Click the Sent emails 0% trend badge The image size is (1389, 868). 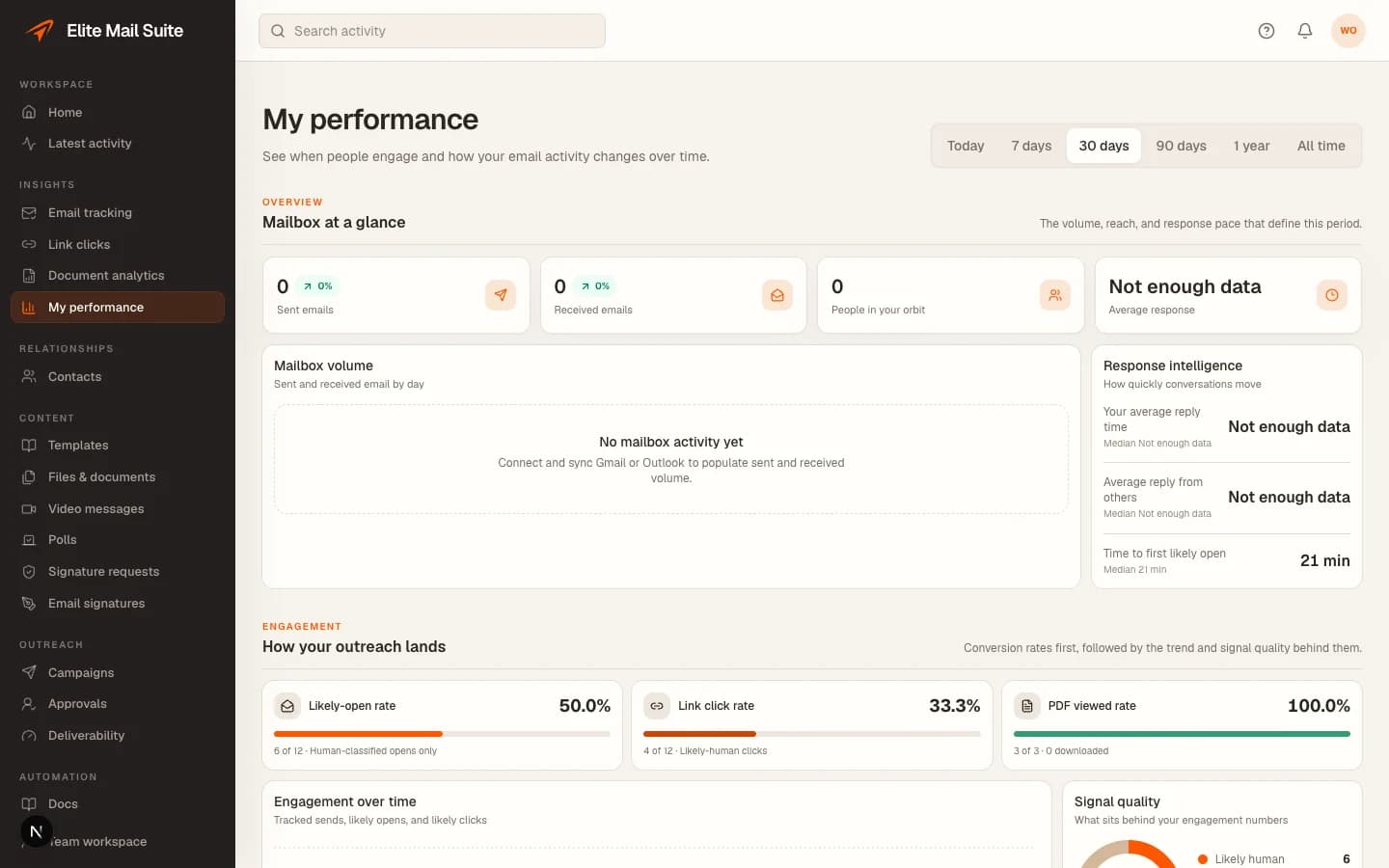pos(318,286)
